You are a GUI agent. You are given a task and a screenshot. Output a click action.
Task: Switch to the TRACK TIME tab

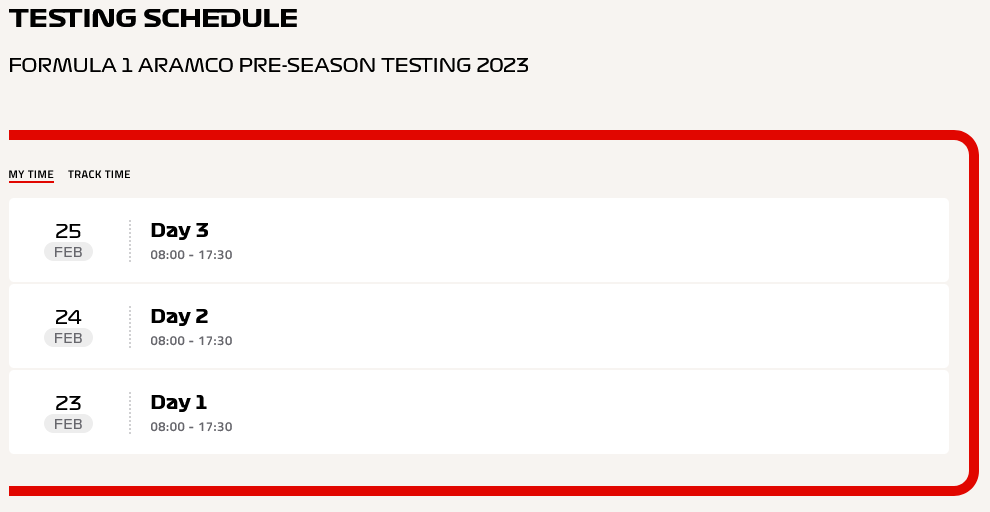tap(99, 174)
